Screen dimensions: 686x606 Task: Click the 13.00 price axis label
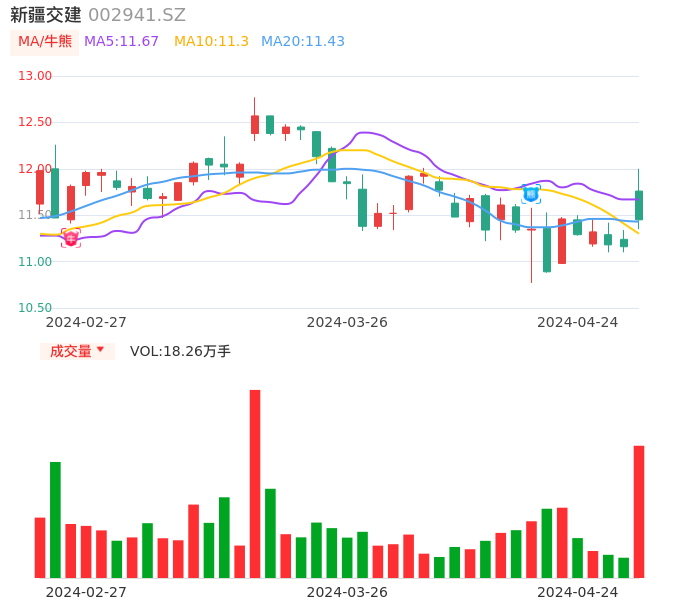point(36,76)
